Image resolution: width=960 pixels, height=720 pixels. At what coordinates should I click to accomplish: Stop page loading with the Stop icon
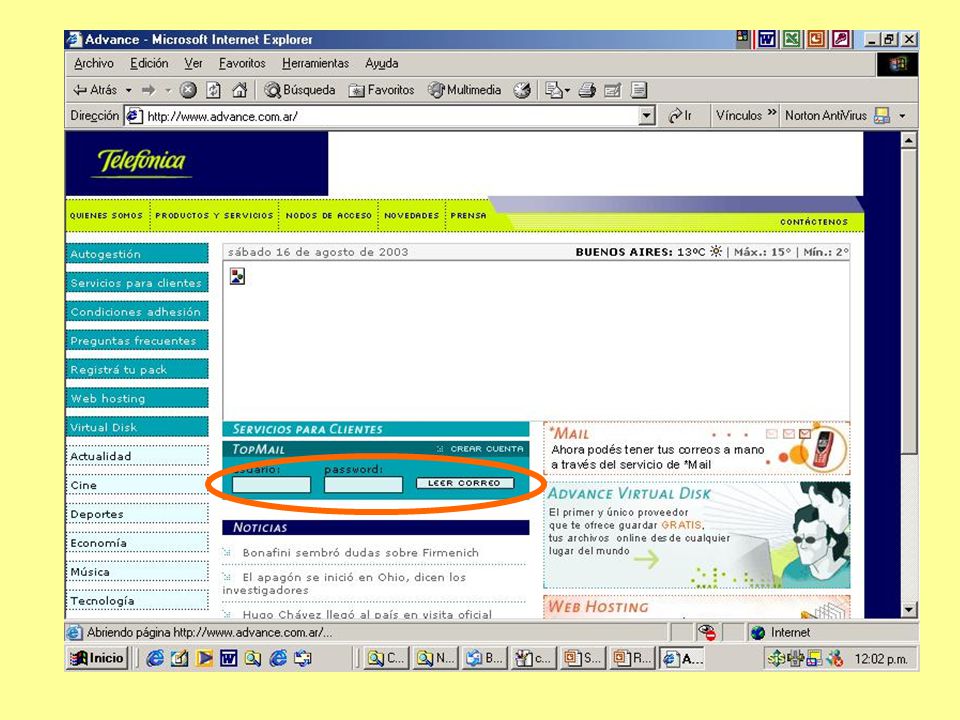point(188,90)
